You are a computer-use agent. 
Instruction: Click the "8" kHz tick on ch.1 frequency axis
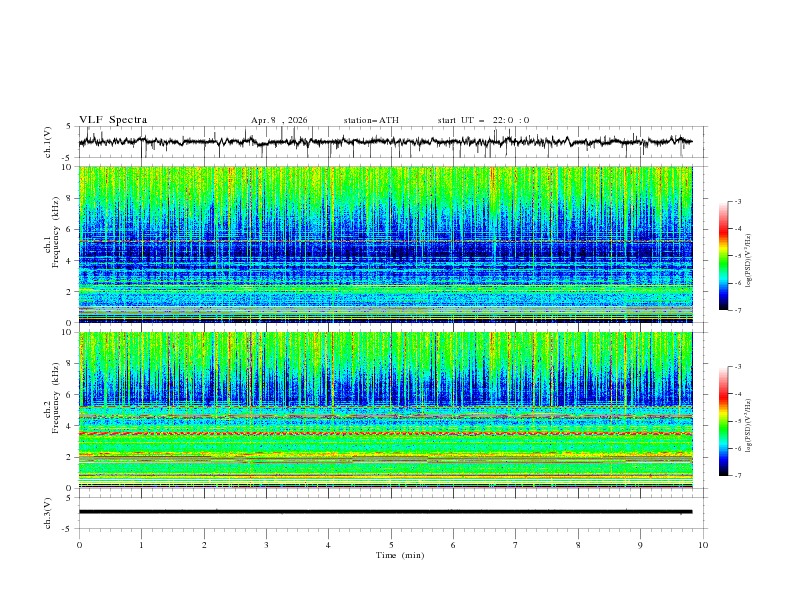pos(69,198)
